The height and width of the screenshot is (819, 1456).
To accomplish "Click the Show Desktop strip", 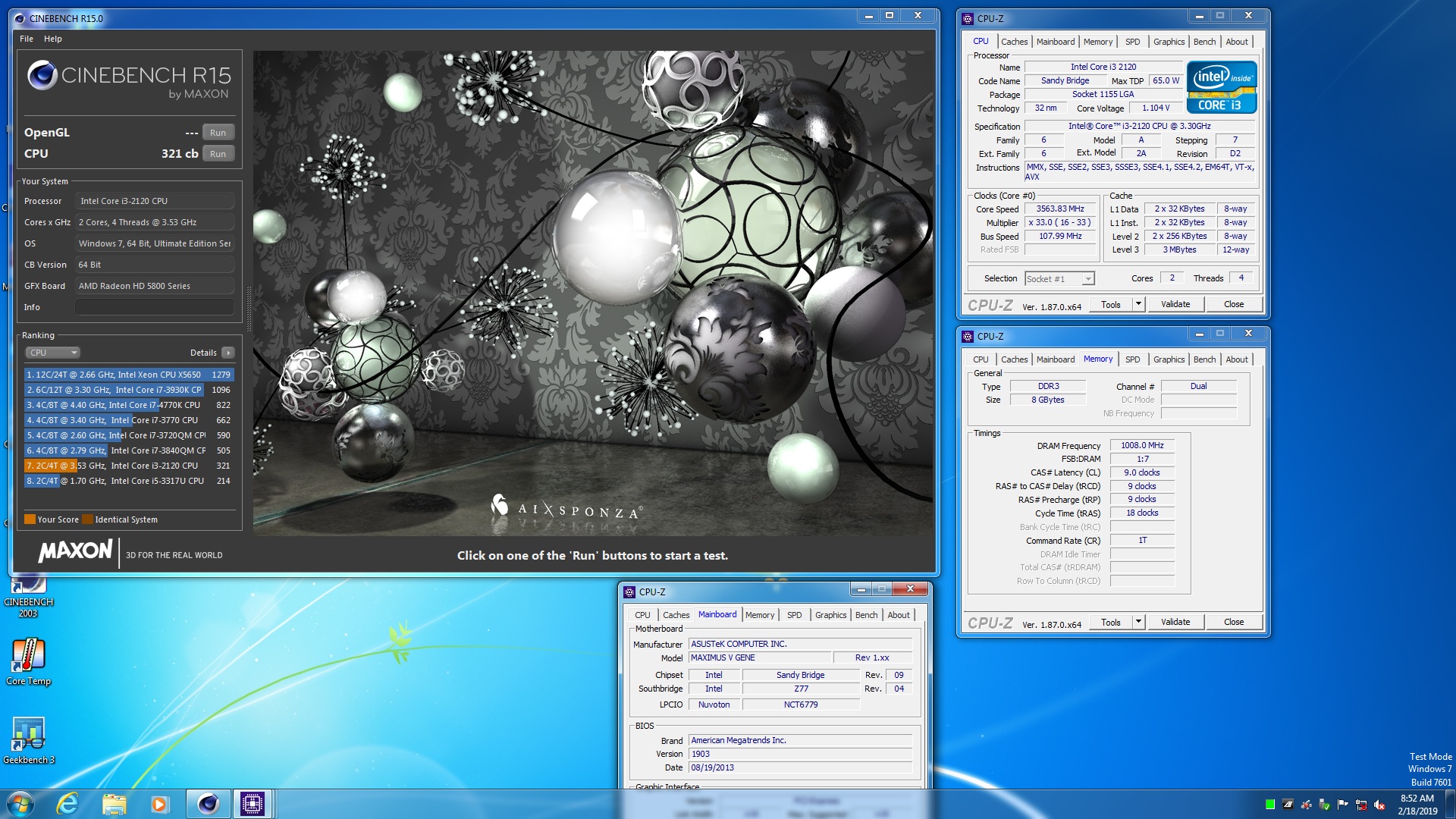I will [x=1449, y=804].
